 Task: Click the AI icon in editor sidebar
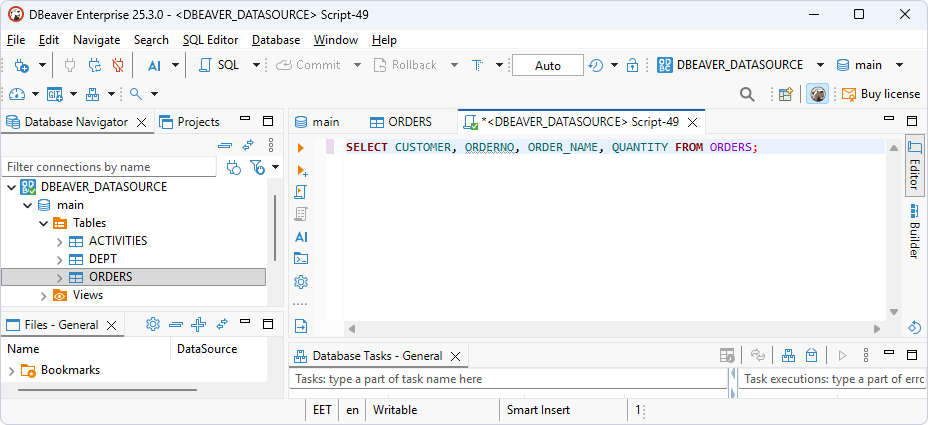pyautogui.click(x=301, y=237)
